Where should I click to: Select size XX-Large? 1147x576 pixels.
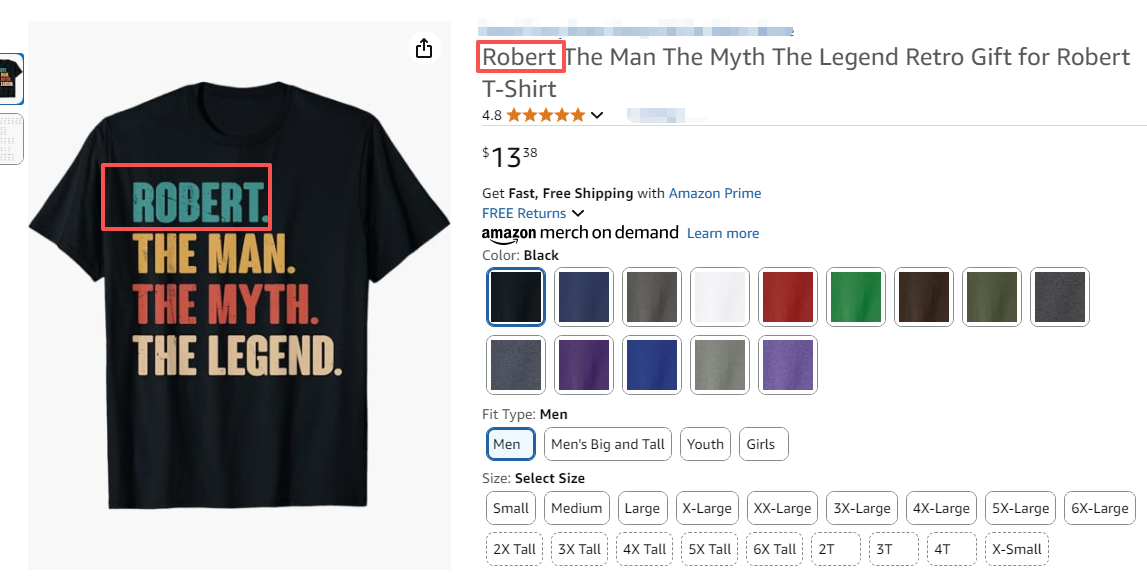click(782, 508)
